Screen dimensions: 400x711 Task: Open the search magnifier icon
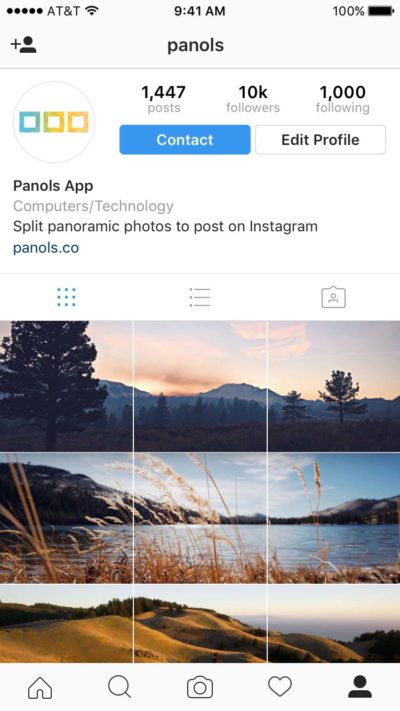120,687
